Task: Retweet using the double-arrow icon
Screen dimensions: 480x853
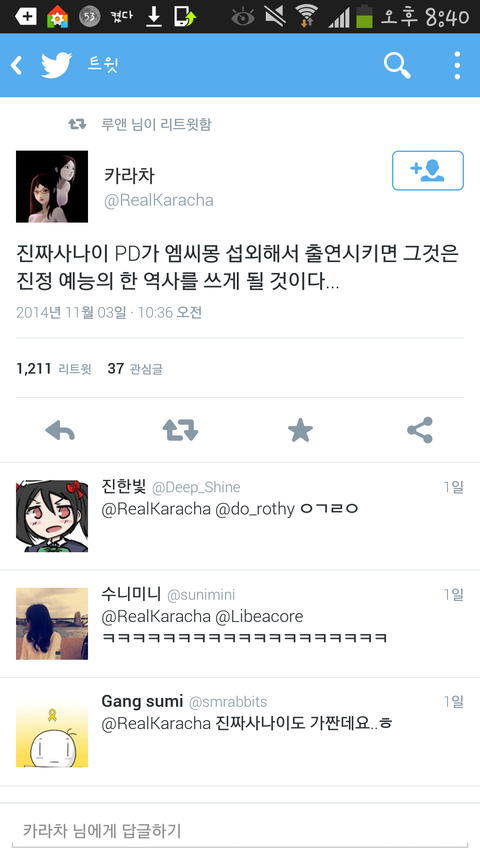Action: coord(180,430)
